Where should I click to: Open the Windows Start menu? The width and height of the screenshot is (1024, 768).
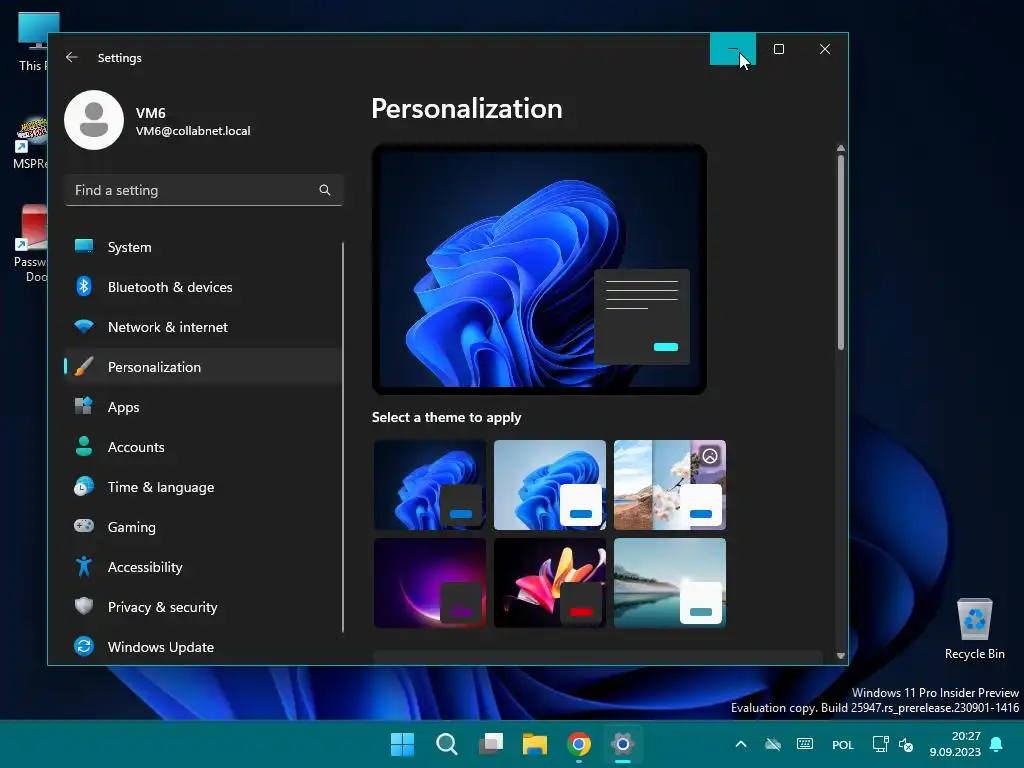[x=402, y=744]
